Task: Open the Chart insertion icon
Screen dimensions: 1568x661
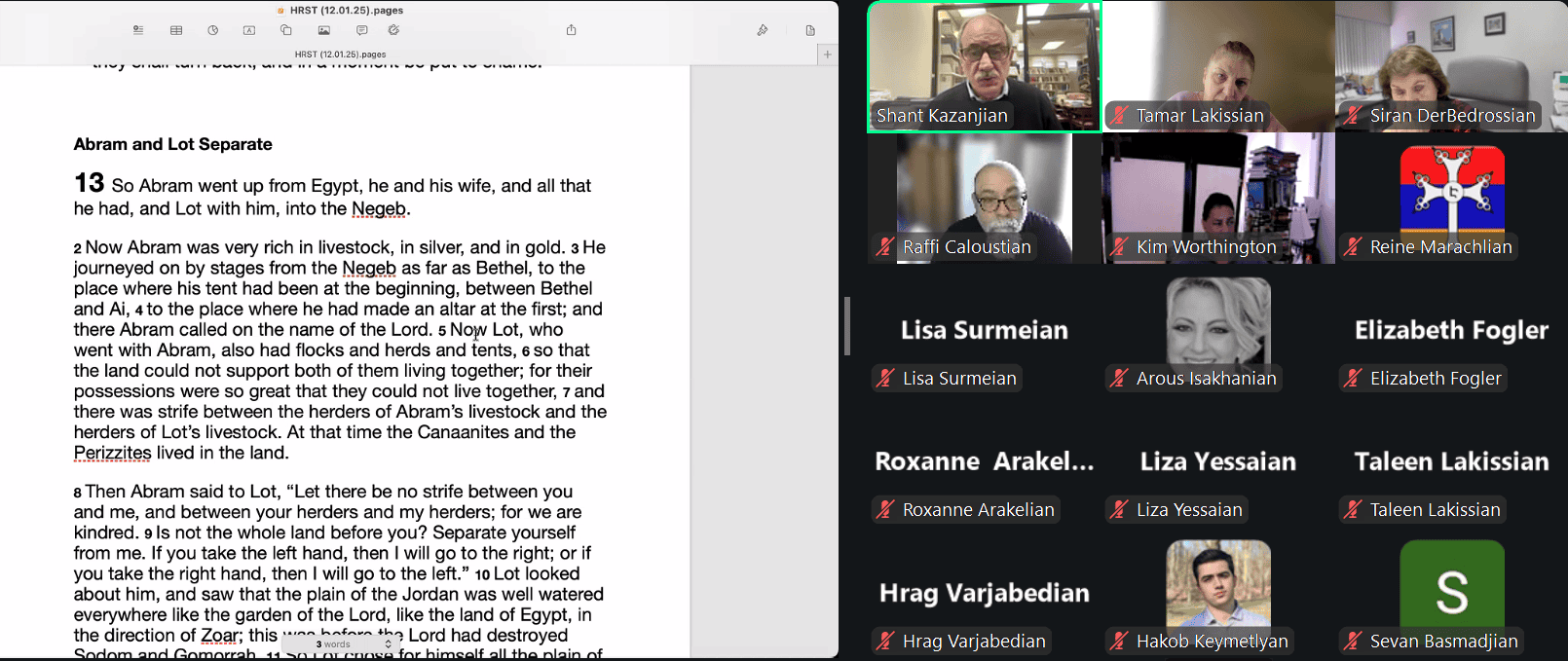Action: coord(212,30)
